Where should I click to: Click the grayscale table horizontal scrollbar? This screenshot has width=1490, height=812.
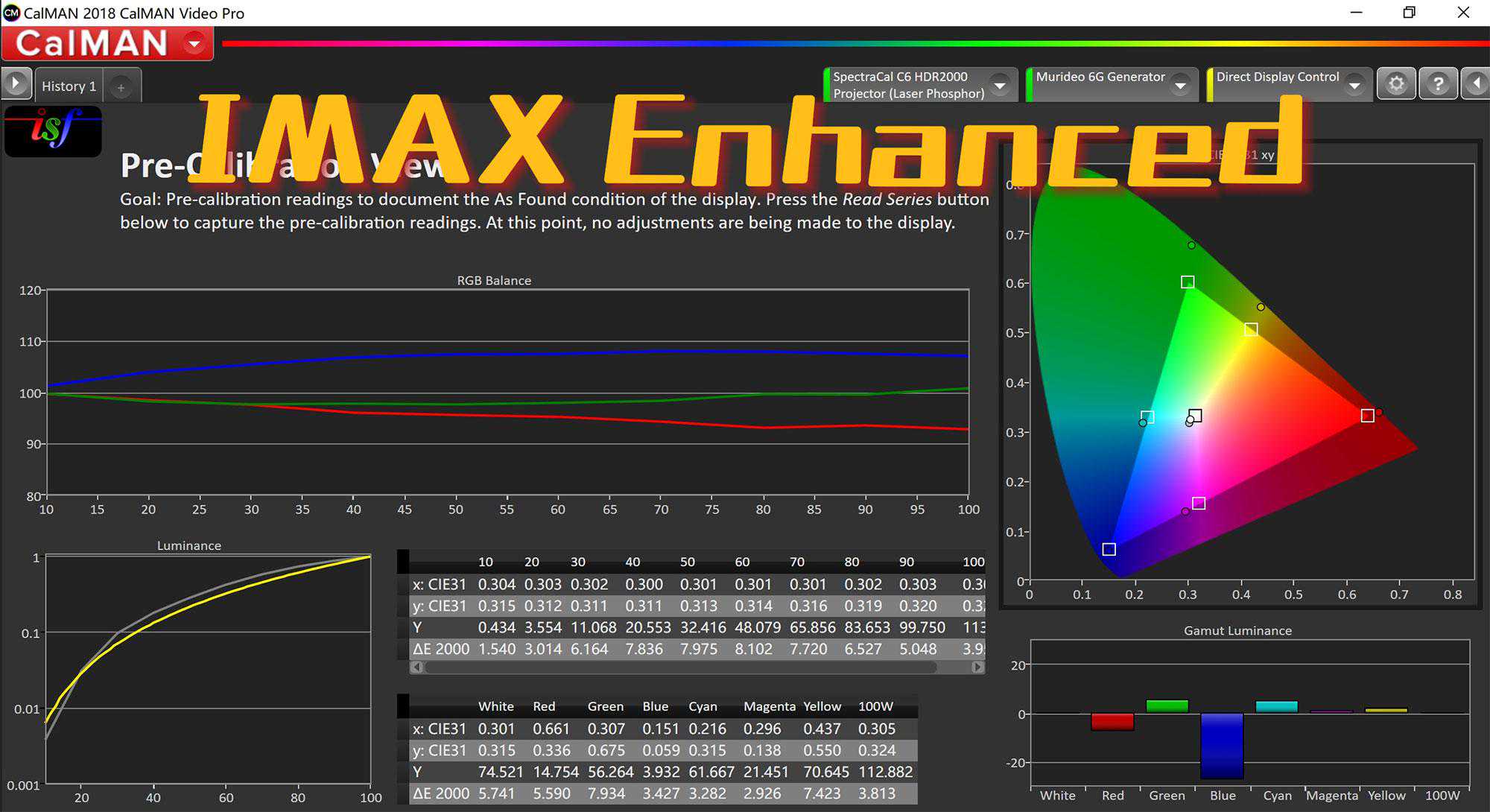(x=679, y=667)
